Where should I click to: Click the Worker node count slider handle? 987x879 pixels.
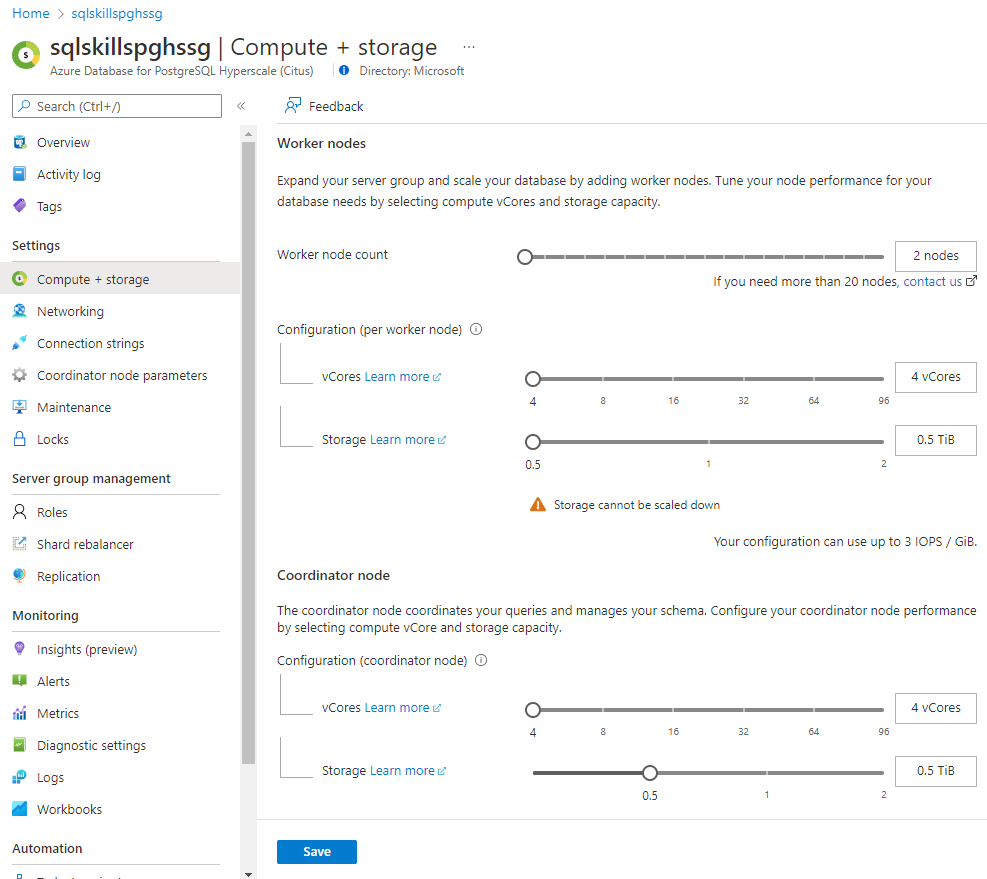pyautogui.click(x=525, y=257)
